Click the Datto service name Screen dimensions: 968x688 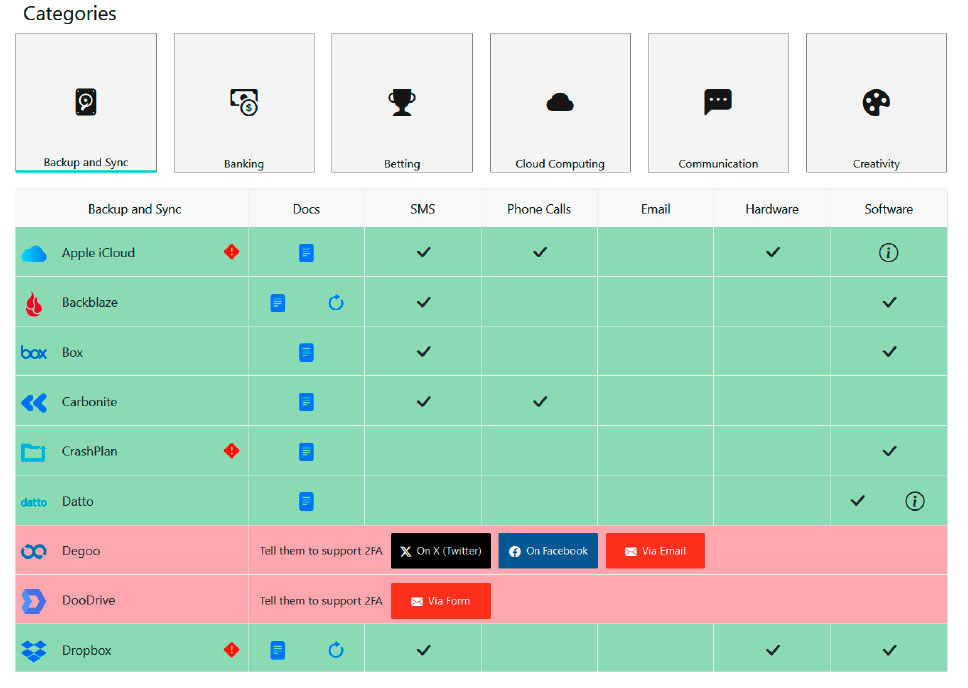point(78,501)
